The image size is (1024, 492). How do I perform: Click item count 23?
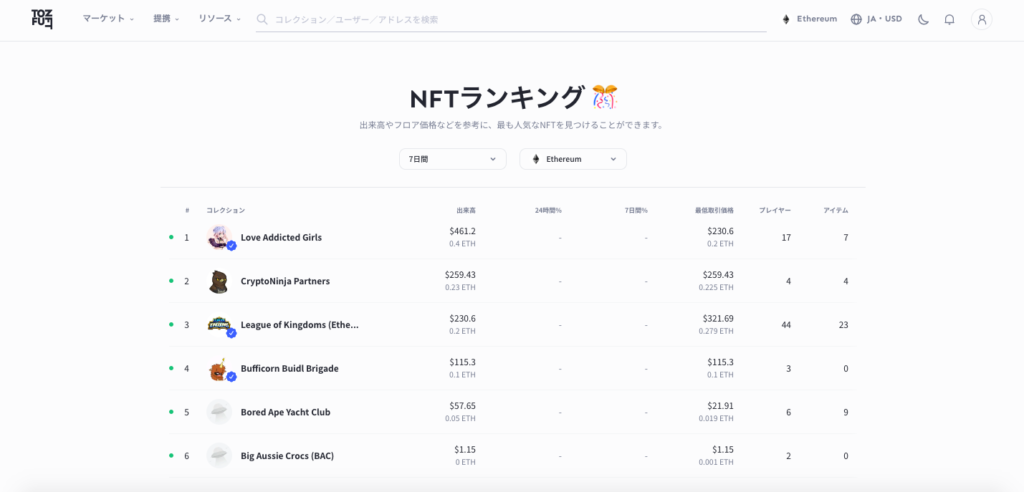(x=843, y=325)
